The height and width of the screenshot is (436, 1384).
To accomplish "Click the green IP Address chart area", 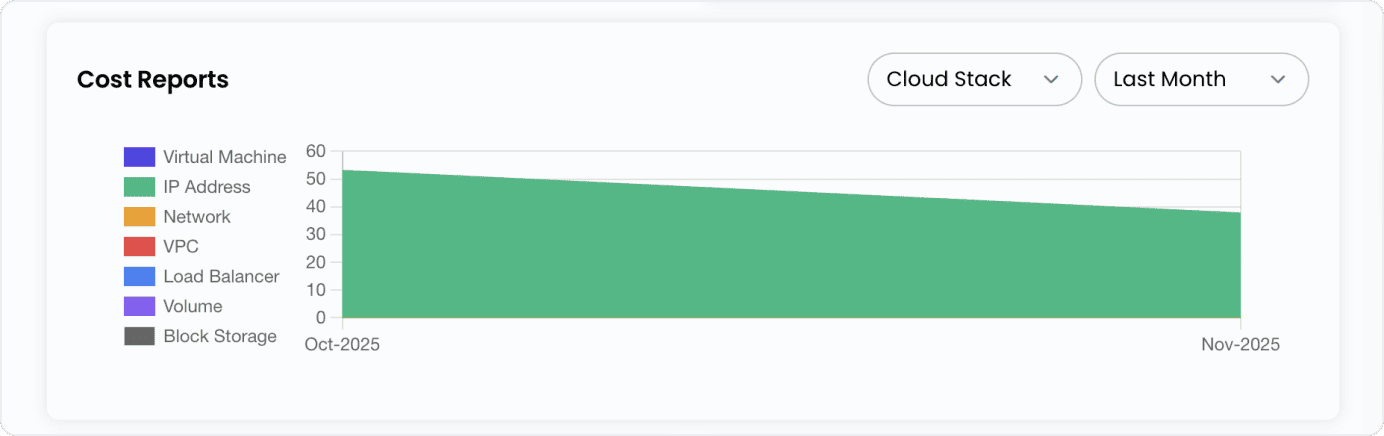I will (790, 260).
